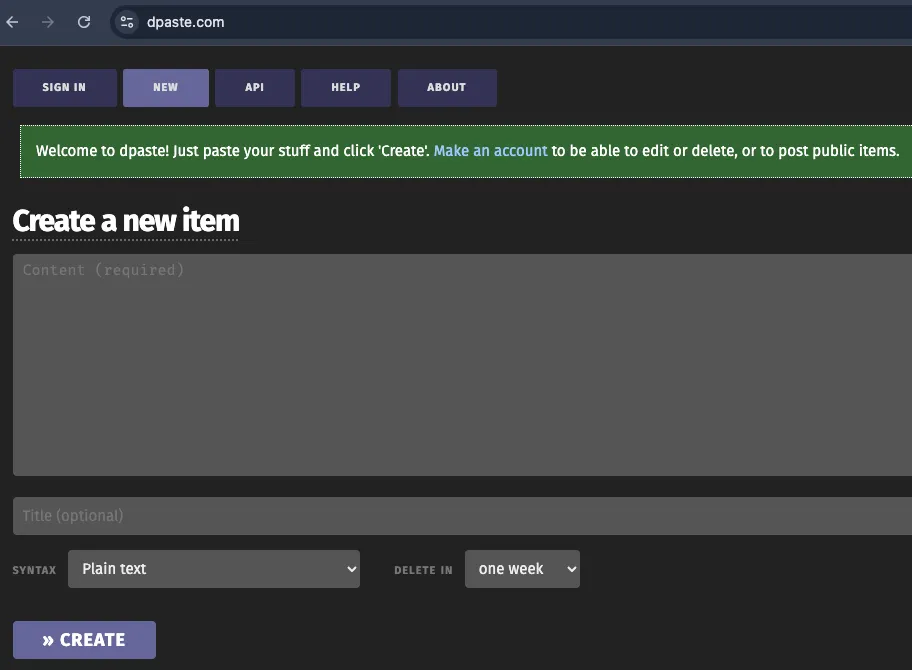Focus the Content (required) text area

click(x=462, y=365)
